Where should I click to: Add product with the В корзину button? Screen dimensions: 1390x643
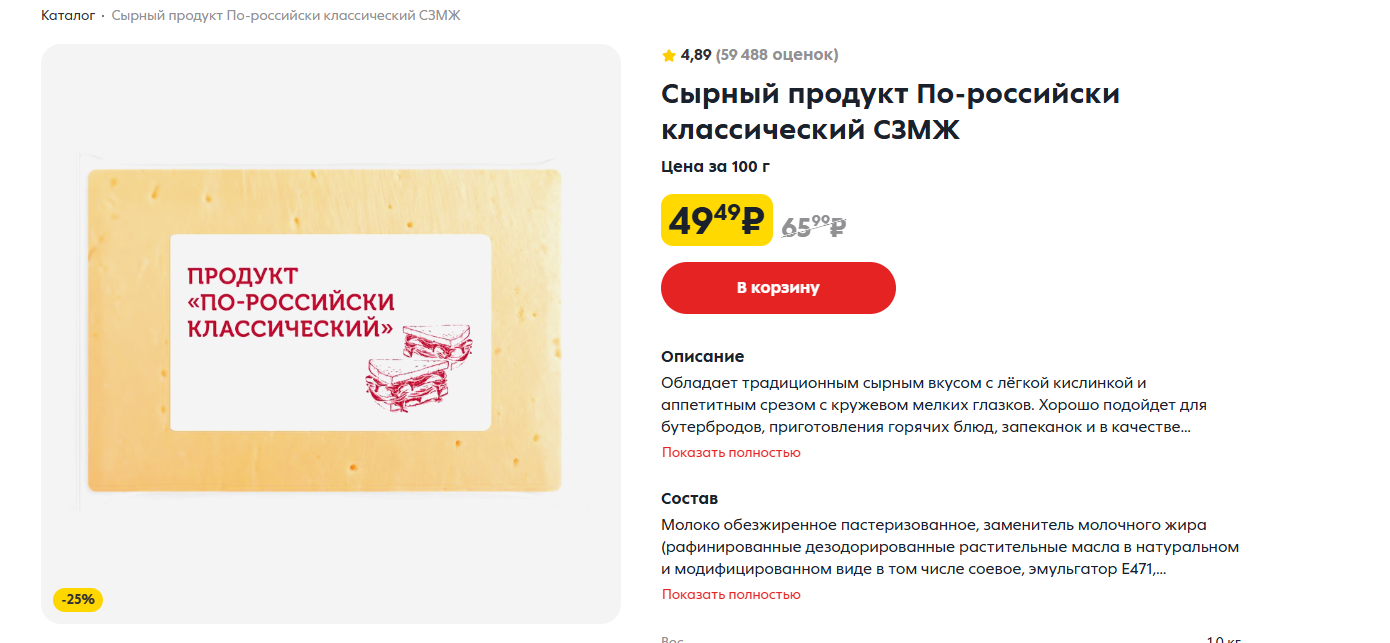point(778,288)
